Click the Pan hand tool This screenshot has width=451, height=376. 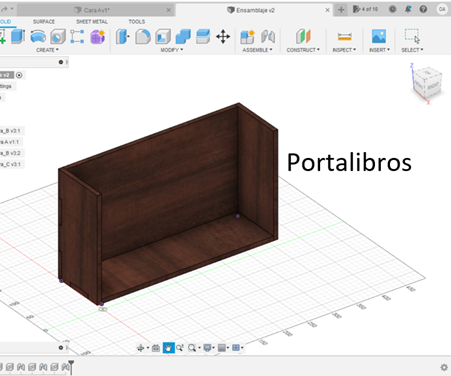(168, 348)
